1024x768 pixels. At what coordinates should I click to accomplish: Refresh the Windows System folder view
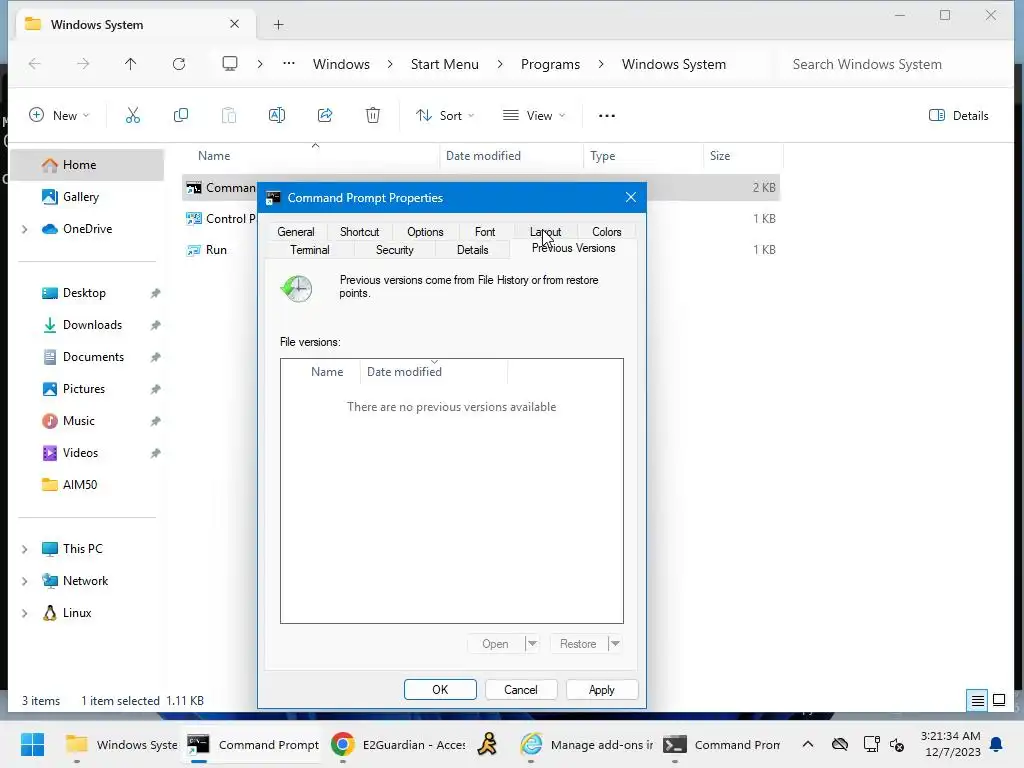coord(179,64)
